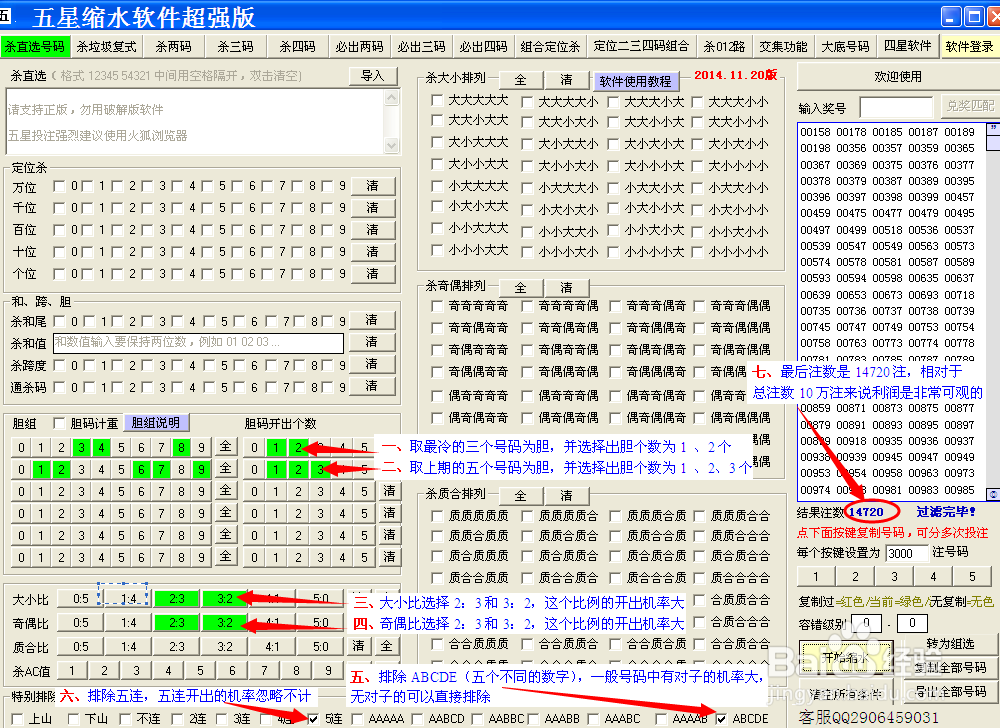
Task: Check 杀和尾 digit 0 checkbox
Action: (59, 321)
